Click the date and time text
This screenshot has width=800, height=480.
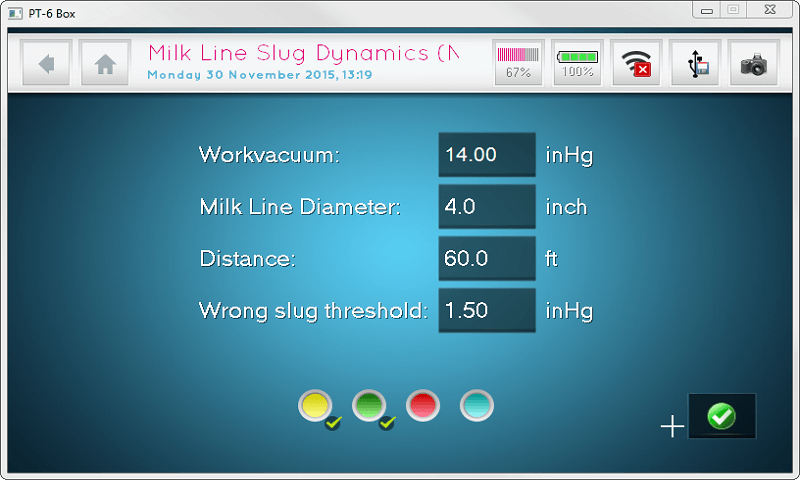click(259, 75)
